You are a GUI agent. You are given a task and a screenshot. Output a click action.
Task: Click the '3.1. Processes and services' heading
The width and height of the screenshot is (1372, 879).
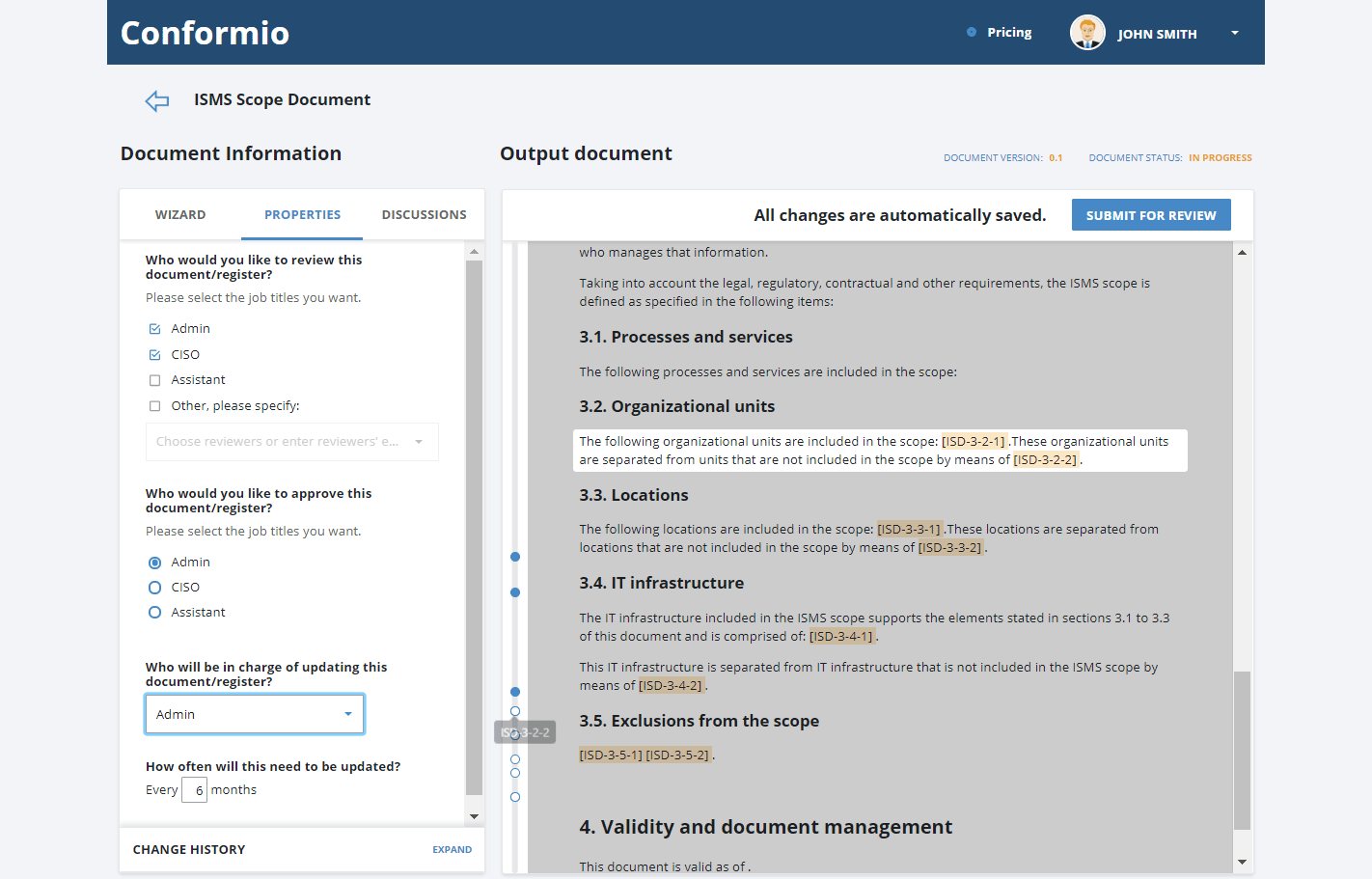pyautogui.click(x=686, y=338)
